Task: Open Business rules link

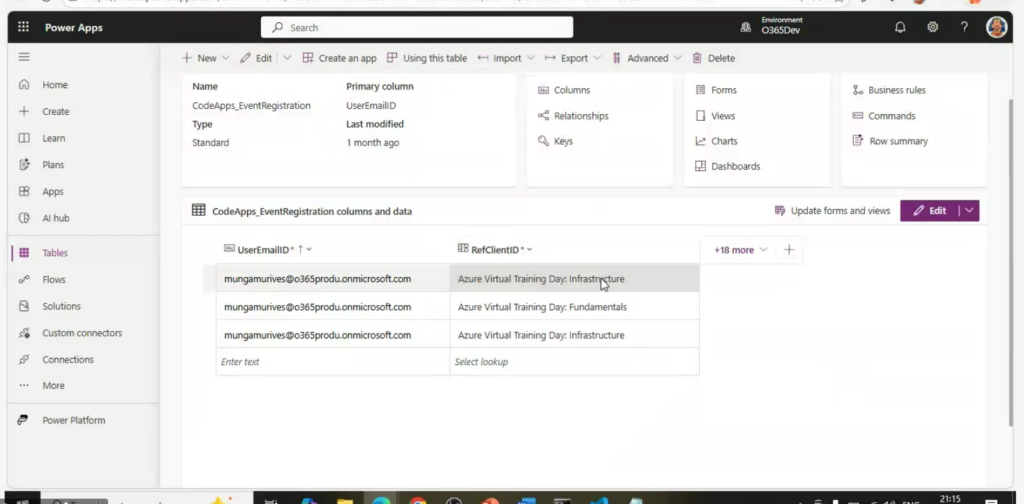Action: pyautogui.click(x=896, y=90)
